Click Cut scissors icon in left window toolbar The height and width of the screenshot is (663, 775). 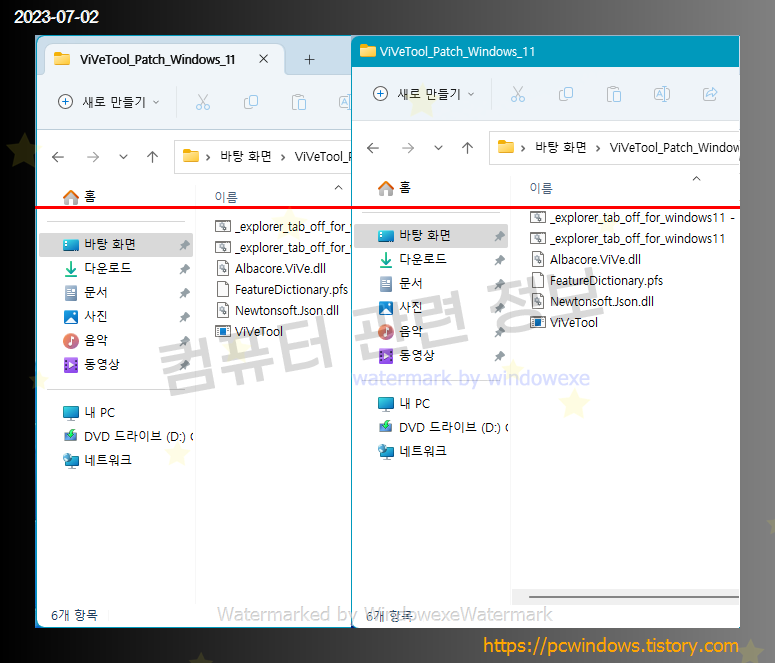(203, 102)
